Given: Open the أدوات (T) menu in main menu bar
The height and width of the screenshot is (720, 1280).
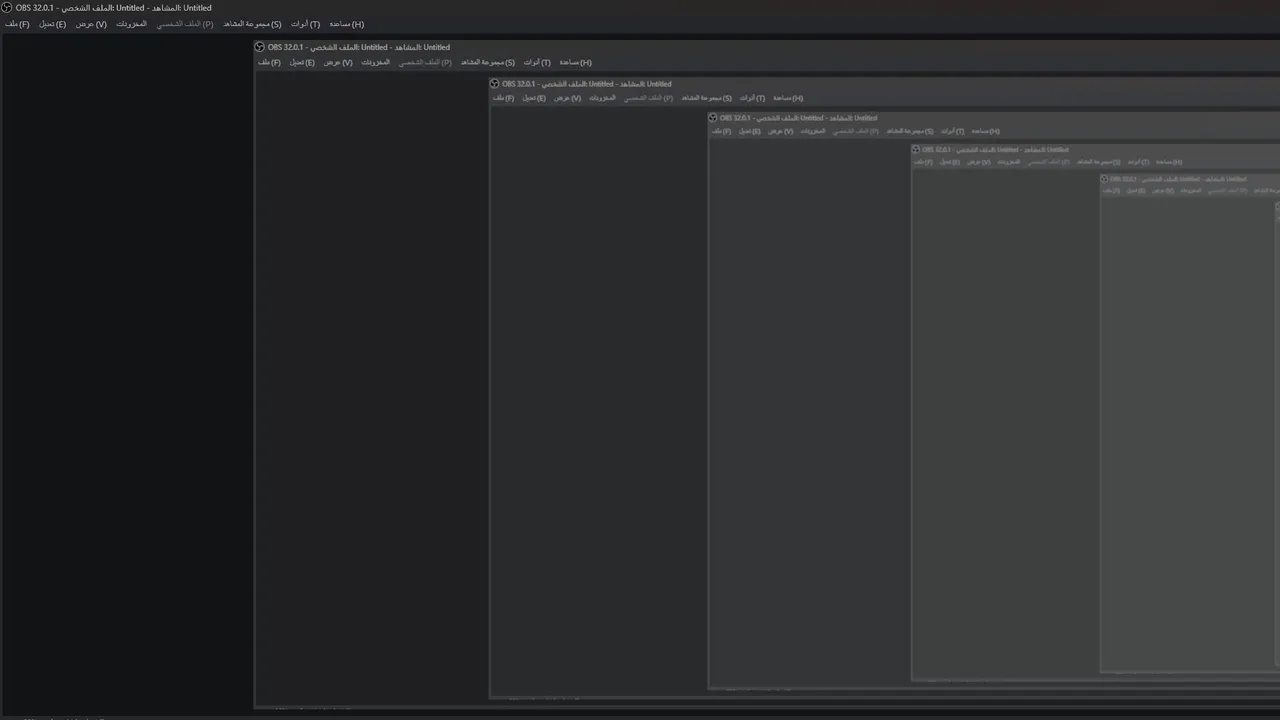Looking at the screenshot, I should 306,24.
